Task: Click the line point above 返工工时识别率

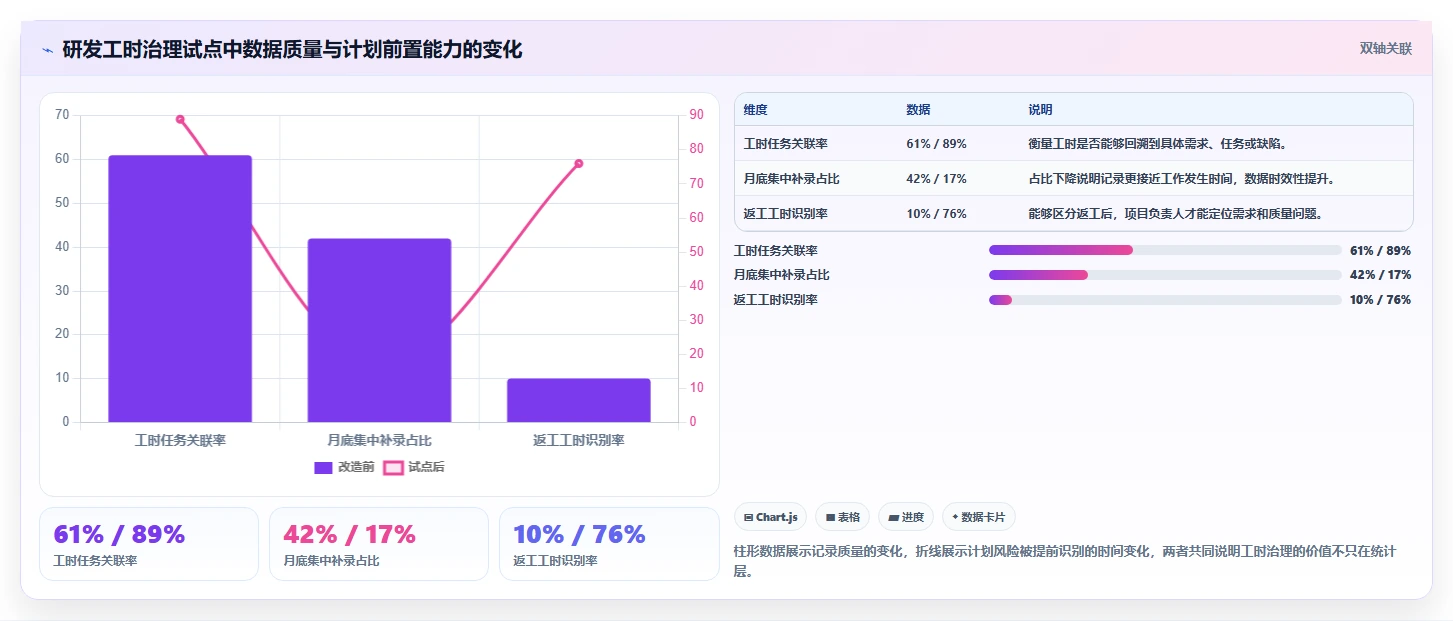Action: tap(578, 163)
